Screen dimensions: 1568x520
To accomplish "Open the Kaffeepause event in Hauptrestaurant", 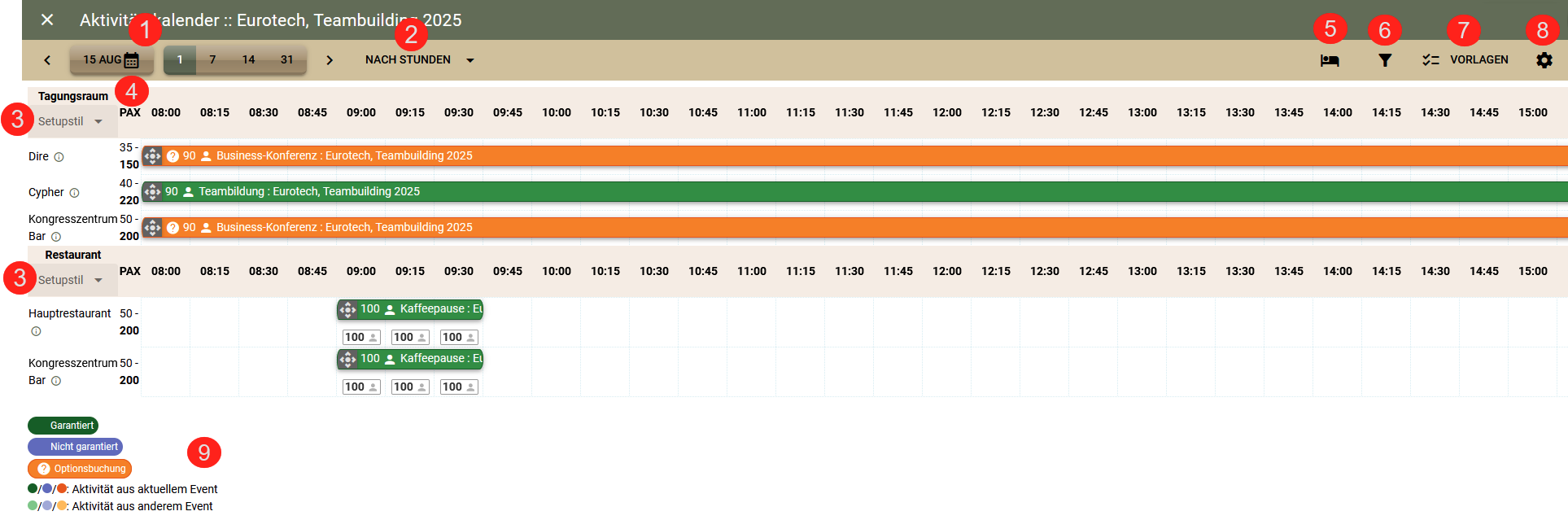I will tap(410, 309).
